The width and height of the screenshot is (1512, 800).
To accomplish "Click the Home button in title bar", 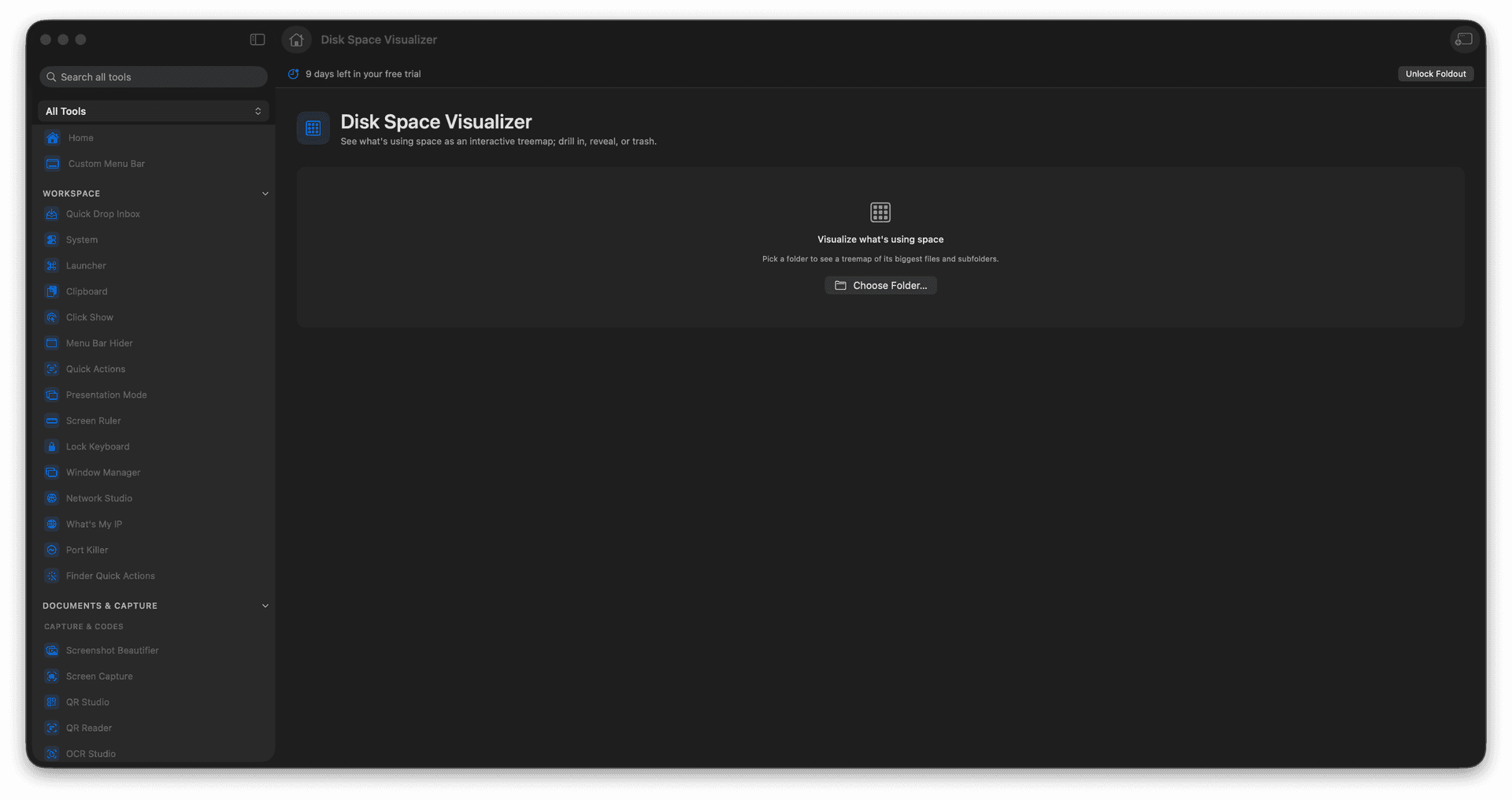I will 297,39.
